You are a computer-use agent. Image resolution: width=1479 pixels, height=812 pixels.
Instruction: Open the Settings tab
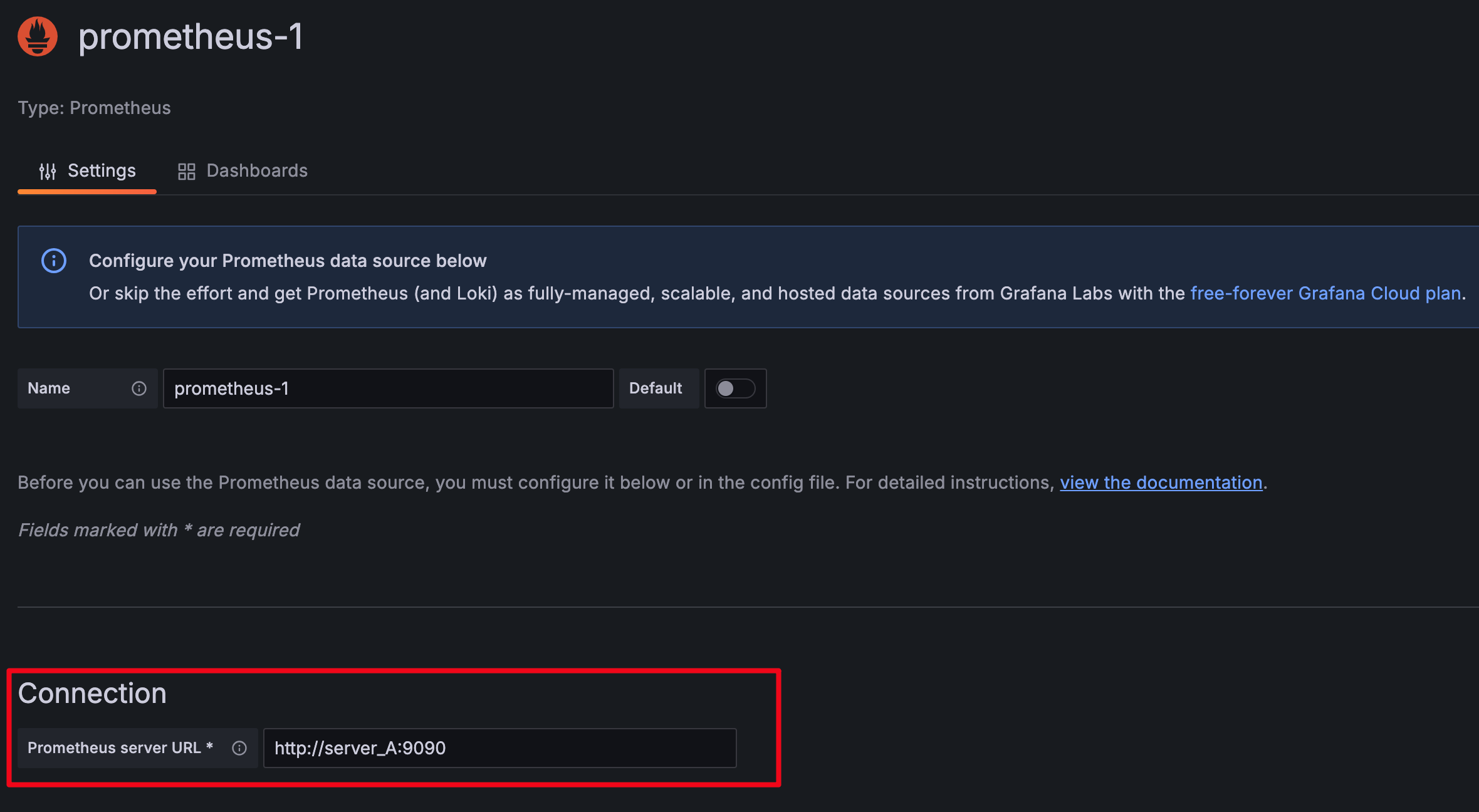(x=87, y=171)
